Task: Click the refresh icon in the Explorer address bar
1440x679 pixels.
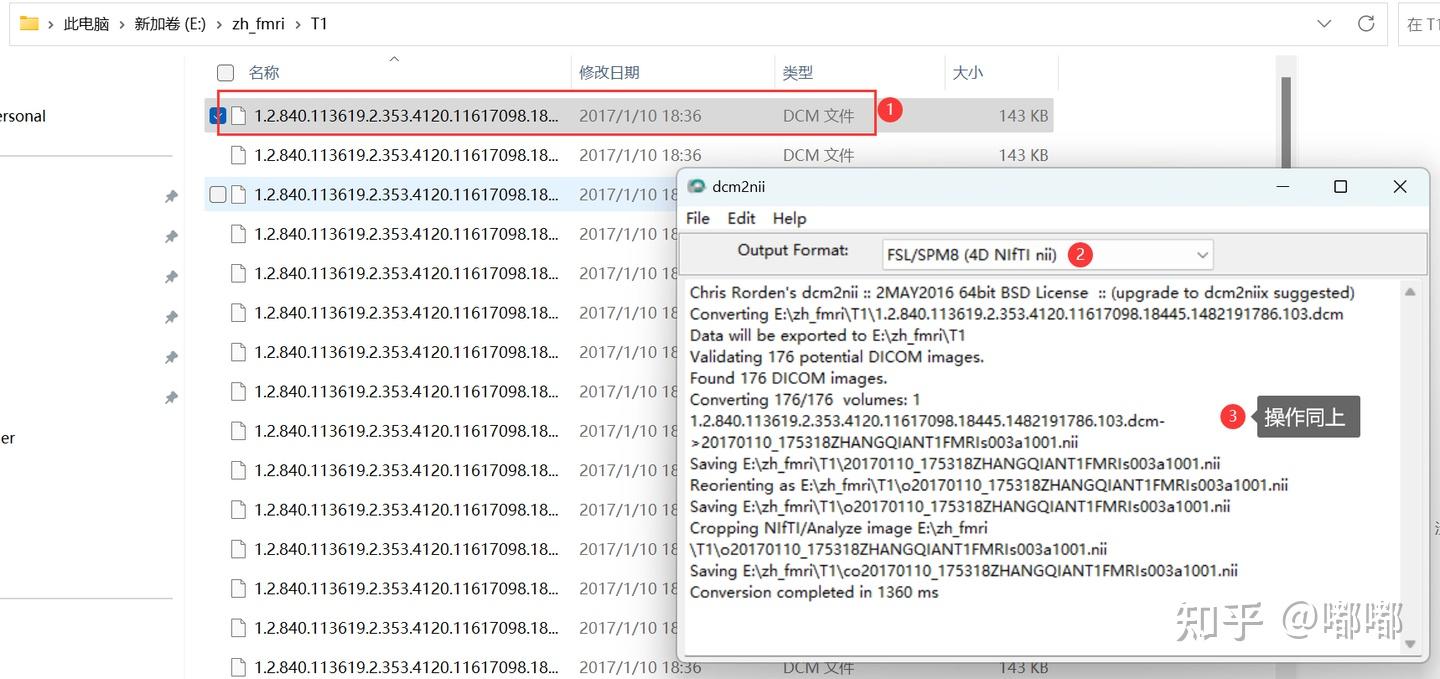Action: [x=1366, y=23]
